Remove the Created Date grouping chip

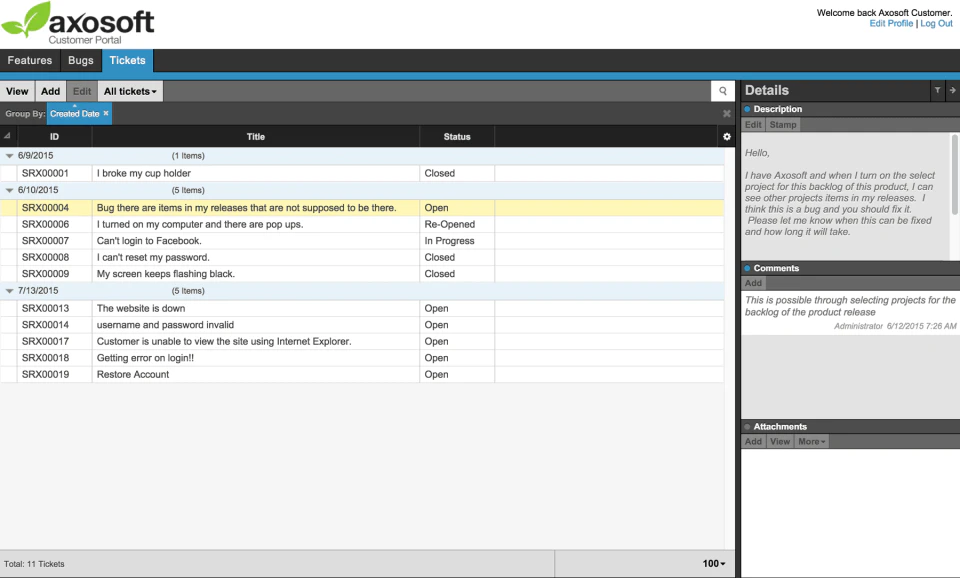pyautogui.click(x=105, y=113)
